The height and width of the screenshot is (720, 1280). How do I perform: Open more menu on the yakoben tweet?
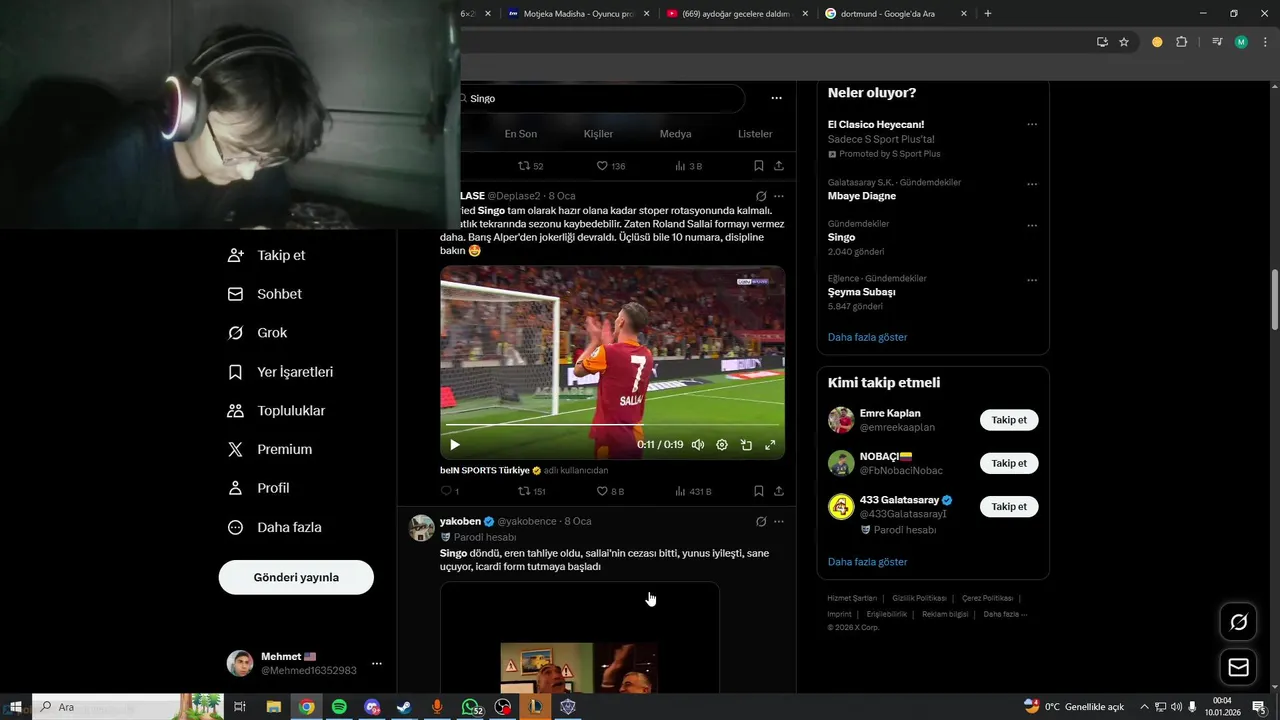(779, 522)
